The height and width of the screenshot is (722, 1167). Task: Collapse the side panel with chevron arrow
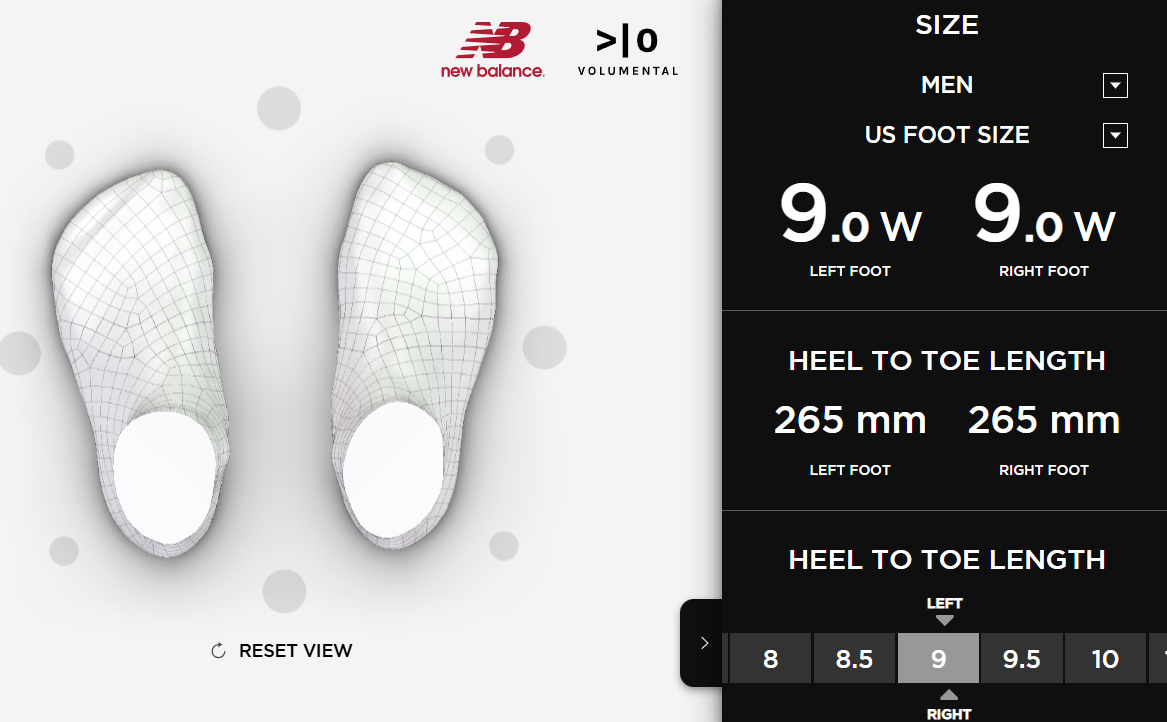704,643
